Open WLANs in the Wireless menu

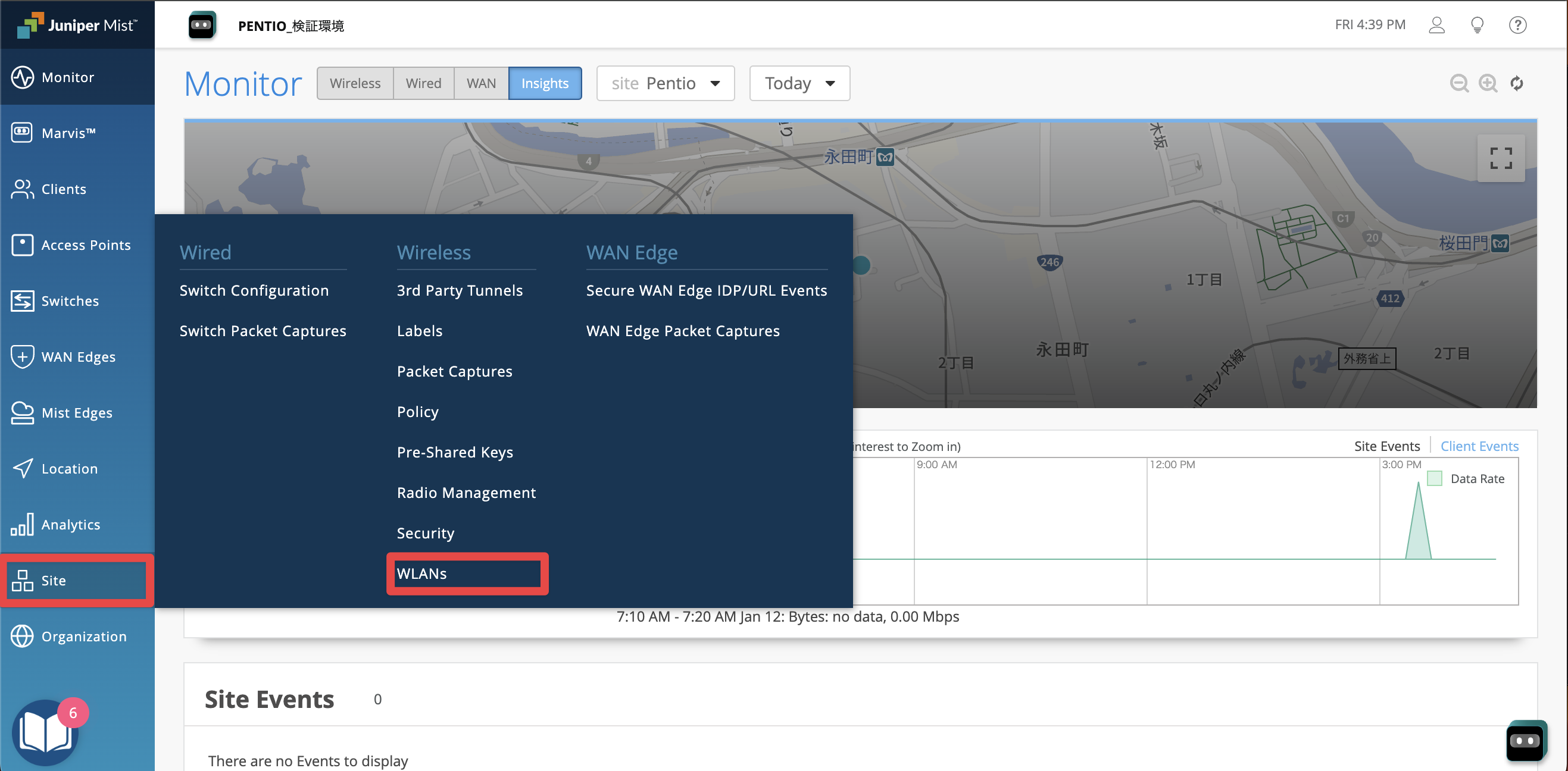[421, 574]
